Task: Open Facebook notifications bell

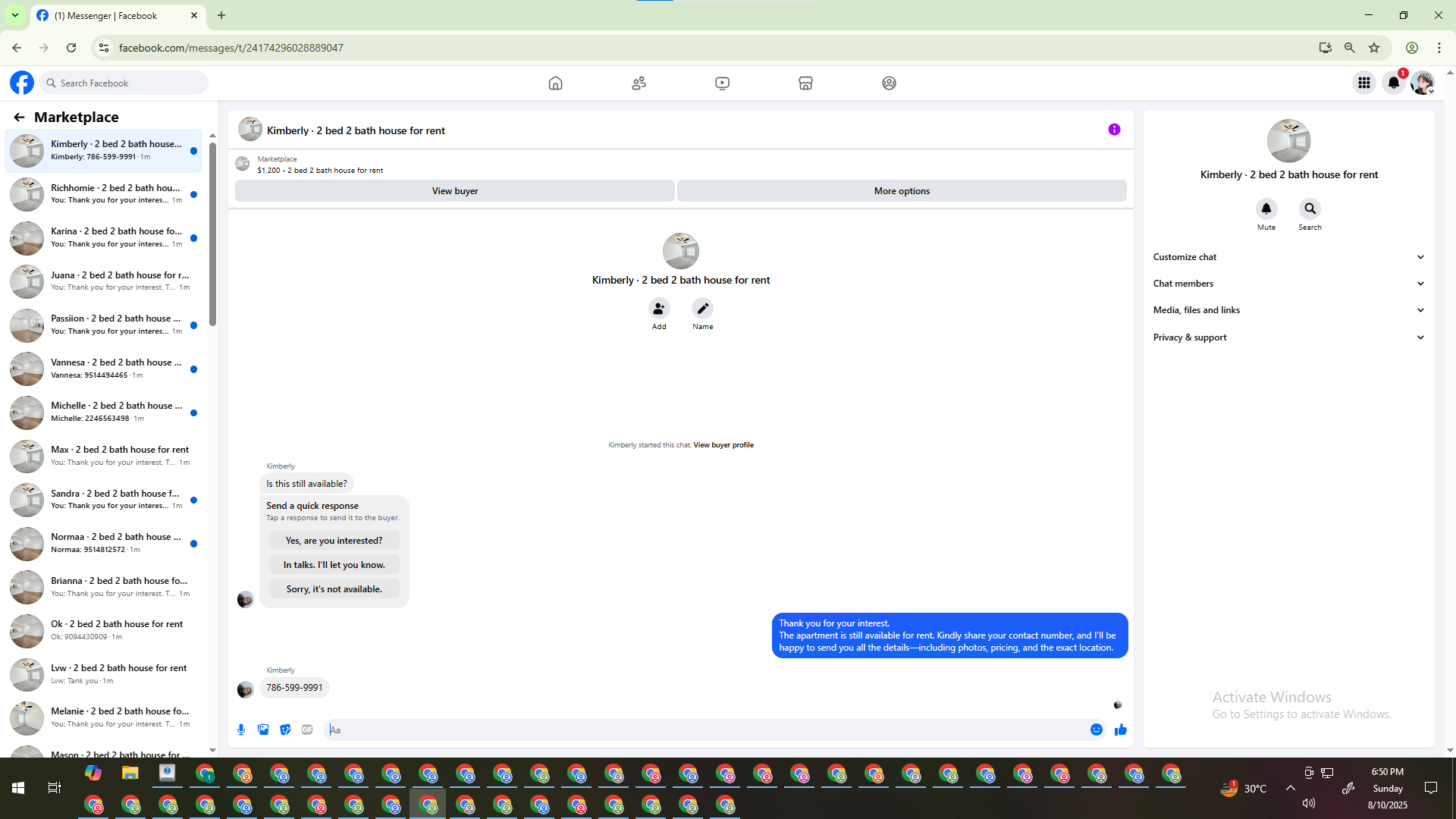Action: pyautogui.click(x=1393, y=83)
